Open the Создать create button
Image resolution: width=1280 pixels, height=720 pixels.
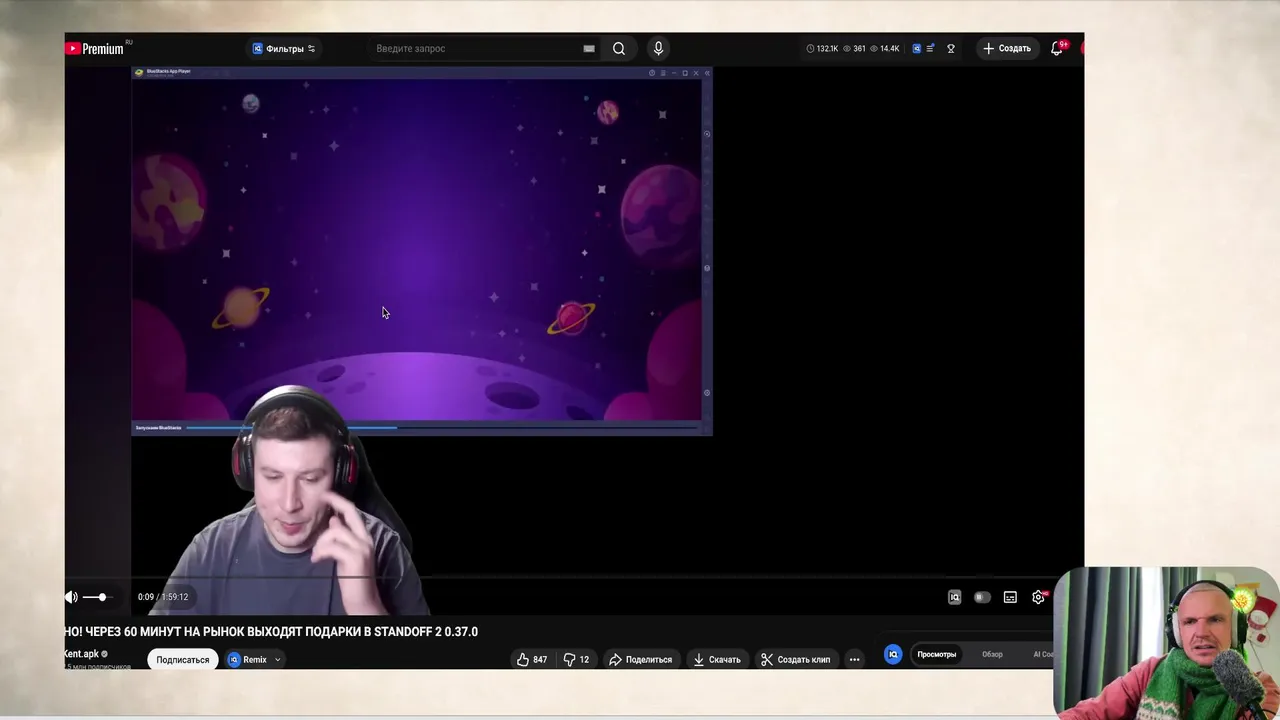1007,48
